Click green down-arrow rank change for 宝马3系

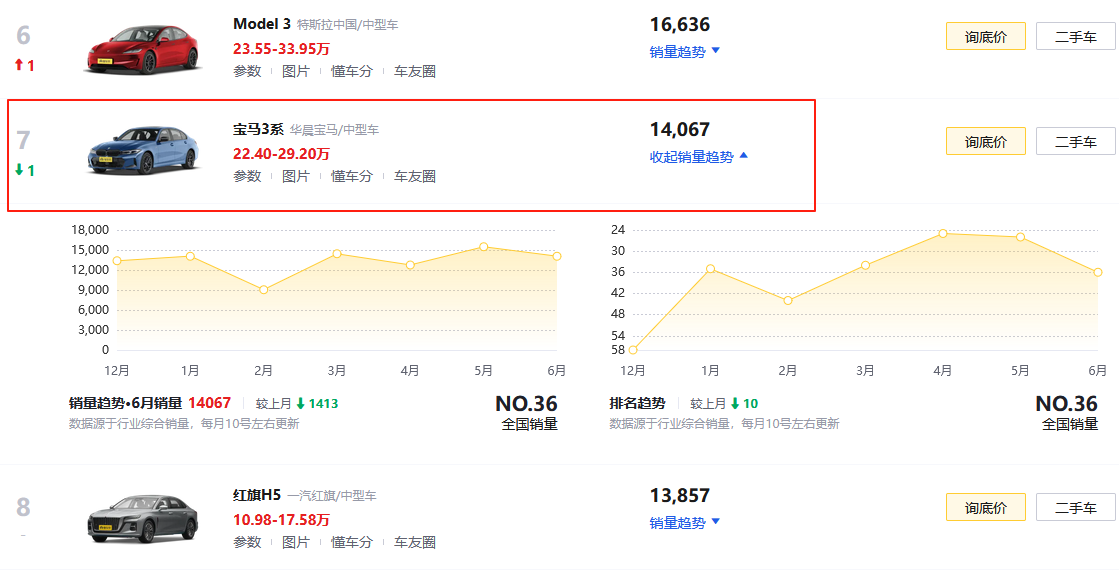[x=24, y=170]
